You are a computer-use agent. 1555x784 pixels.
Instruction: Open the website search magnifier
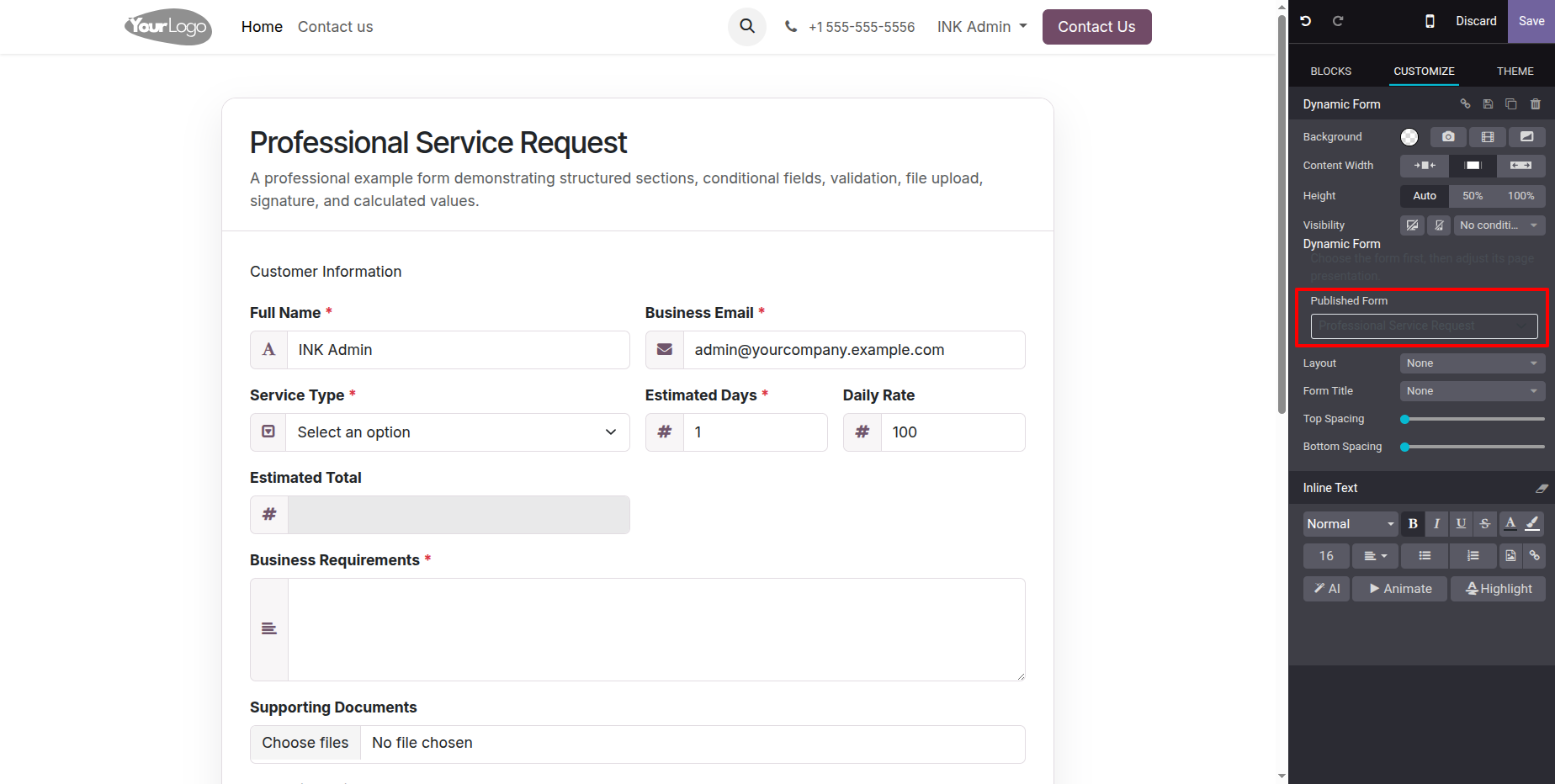pos(747,26)
